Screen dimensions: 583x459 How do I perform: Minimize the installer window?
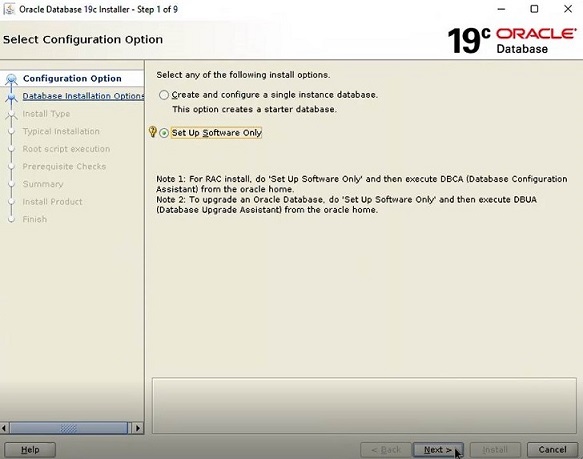tap(501, 9)
